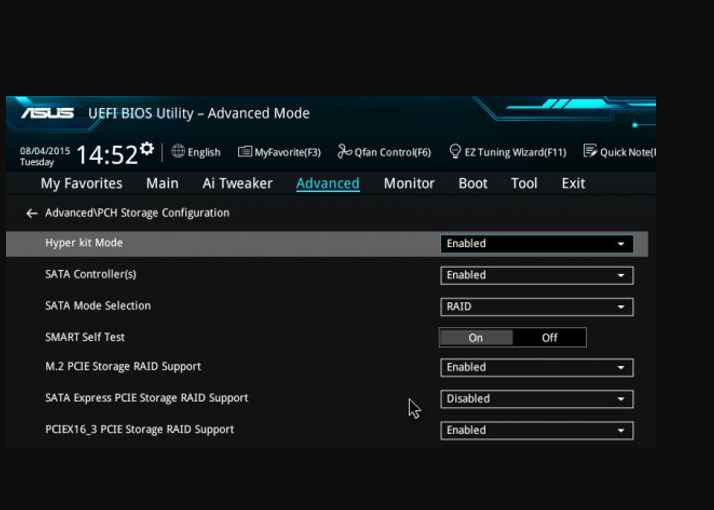
Task: Open the Ai Tweaker tab
Action: click(x=237, y=184)
